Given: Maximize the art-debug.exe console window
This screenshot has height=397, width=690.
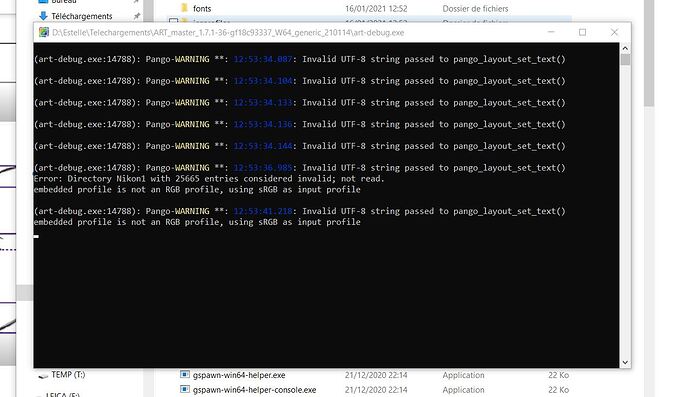Looking at the screenshot, I should pyautogui.click(x=582, y=32).
